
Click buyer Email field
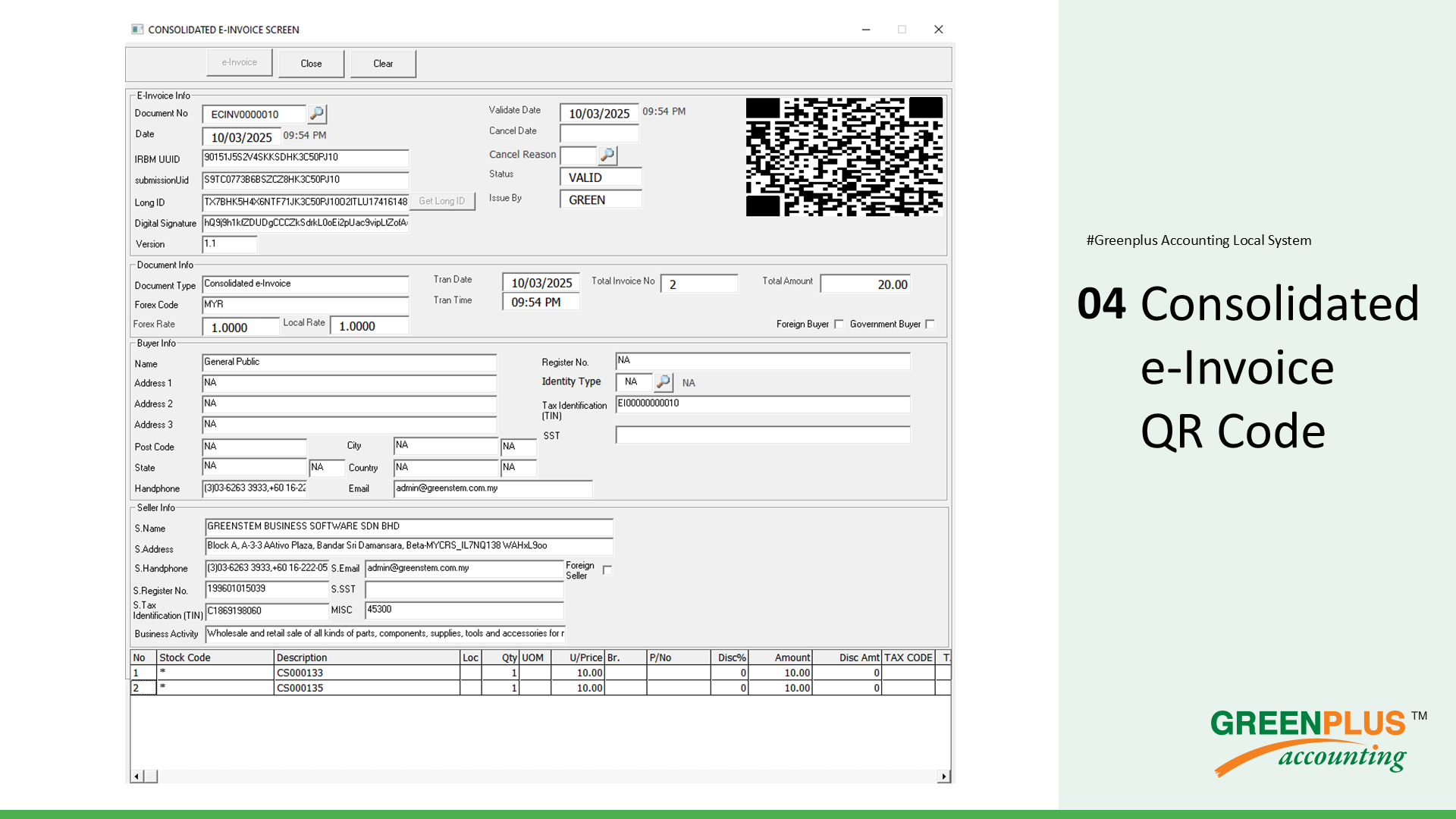coord(493,489)
